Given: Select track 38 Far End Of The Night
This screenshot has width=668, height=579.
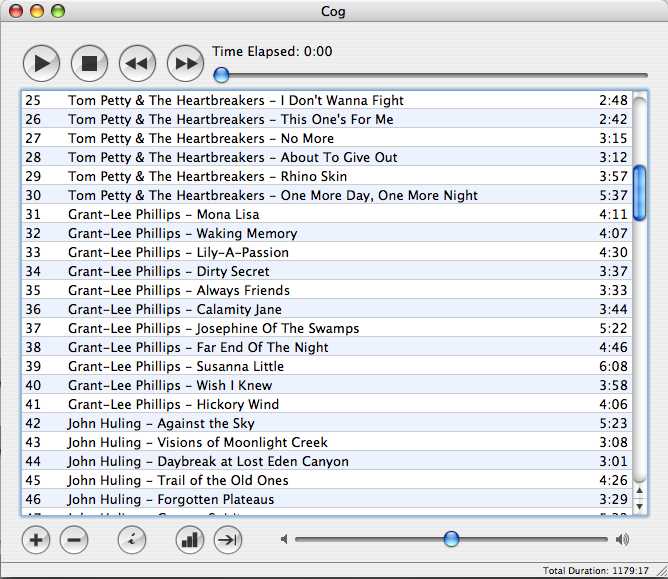Looking at the screenshot, I should [327, 347].
